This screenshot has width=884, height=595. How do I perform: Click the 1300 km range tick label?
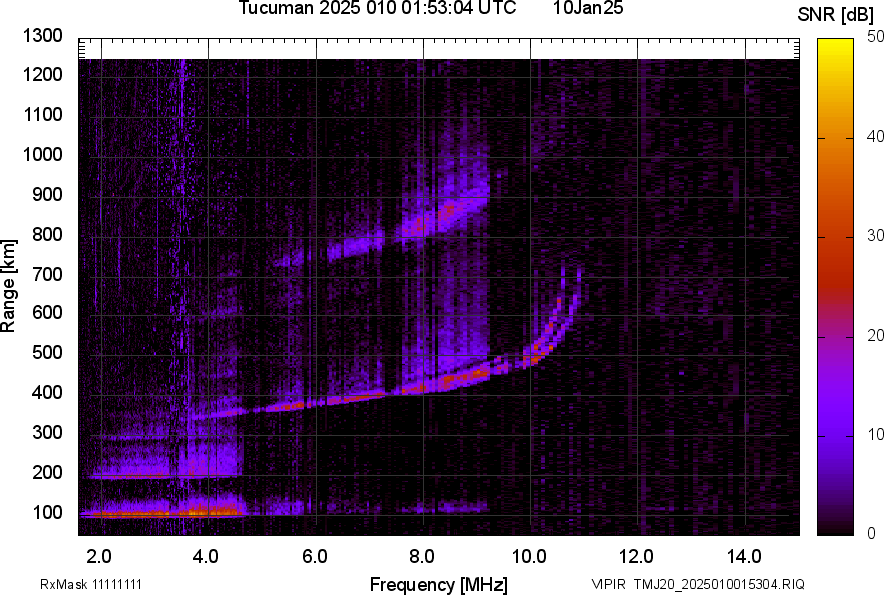click(x=42, y=36)
